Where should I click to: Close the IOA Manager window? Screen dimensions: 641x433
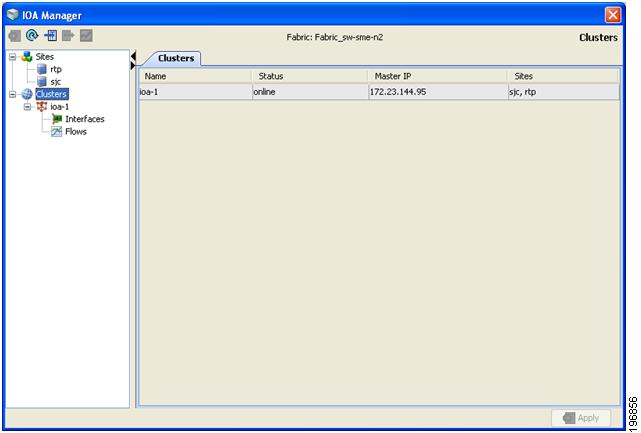click(613, 15)
